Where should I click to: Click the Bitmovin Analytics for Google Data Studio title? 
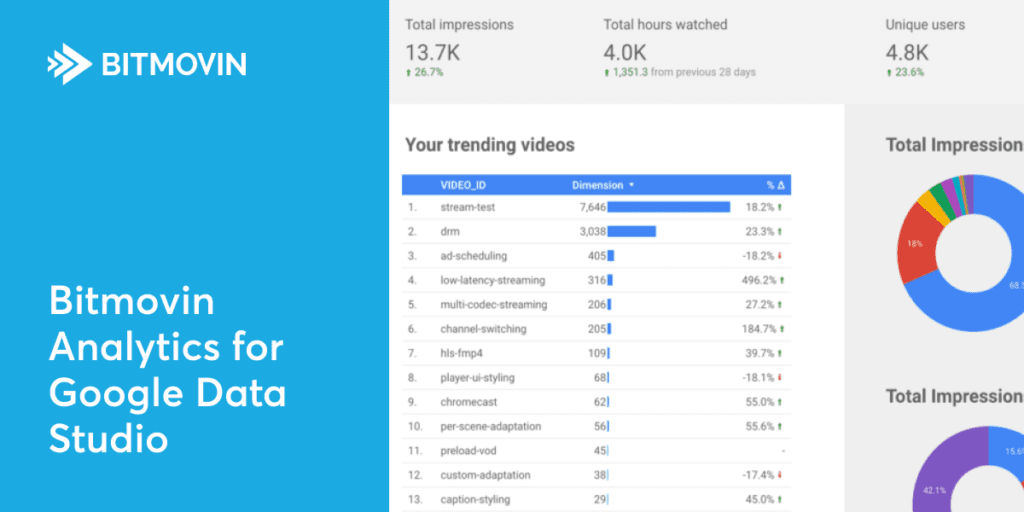click(167, 371)
